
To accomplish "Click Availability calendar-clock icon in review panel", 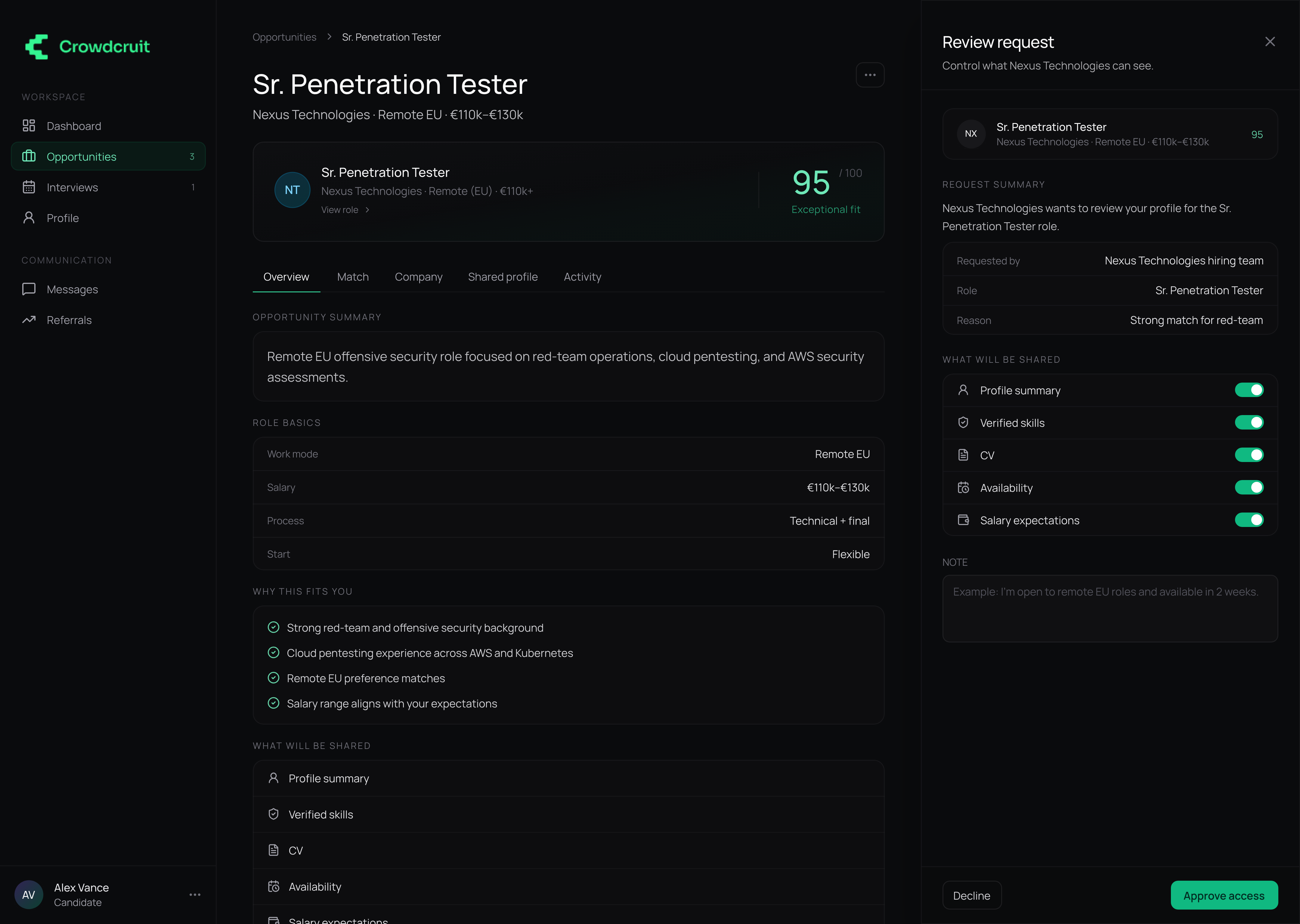I will click(963, 488).
